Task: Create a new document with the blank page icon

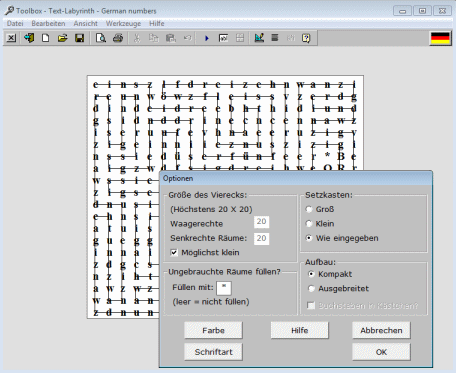Action: tap(46, 38)
